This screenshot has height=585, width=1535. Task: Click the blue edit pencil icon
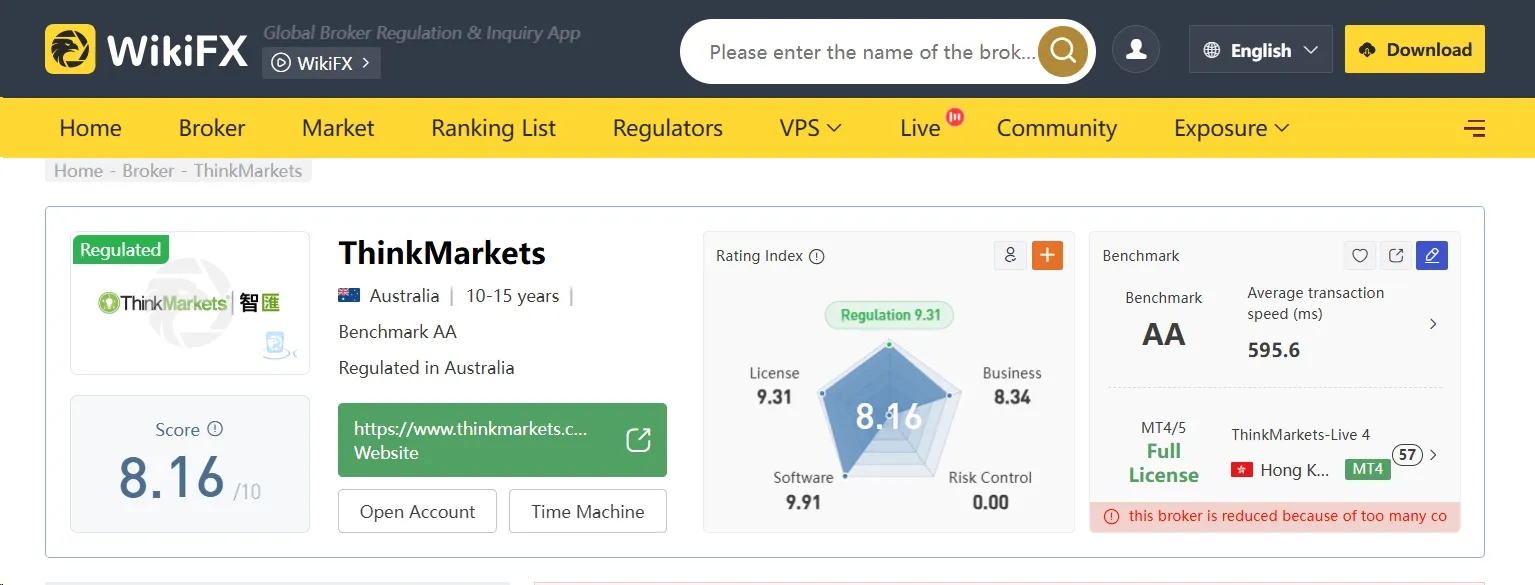click(1432, 256)
